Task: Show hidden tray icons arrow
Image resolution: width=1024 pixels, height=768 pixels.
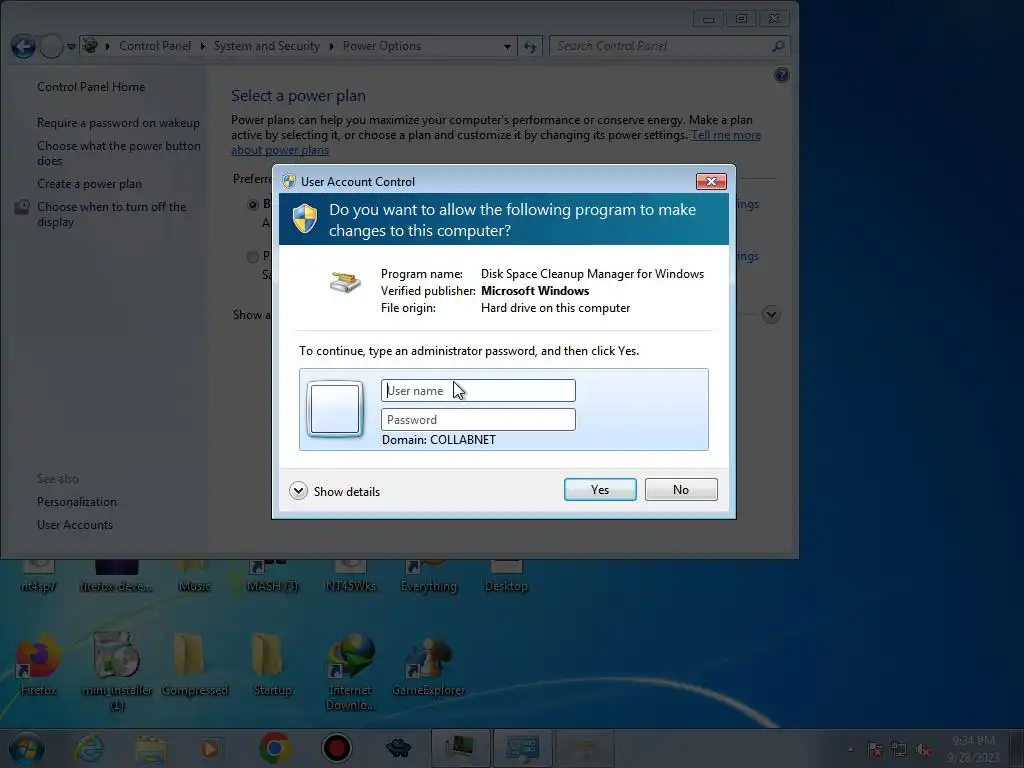Action: click(x=850, y=750)
